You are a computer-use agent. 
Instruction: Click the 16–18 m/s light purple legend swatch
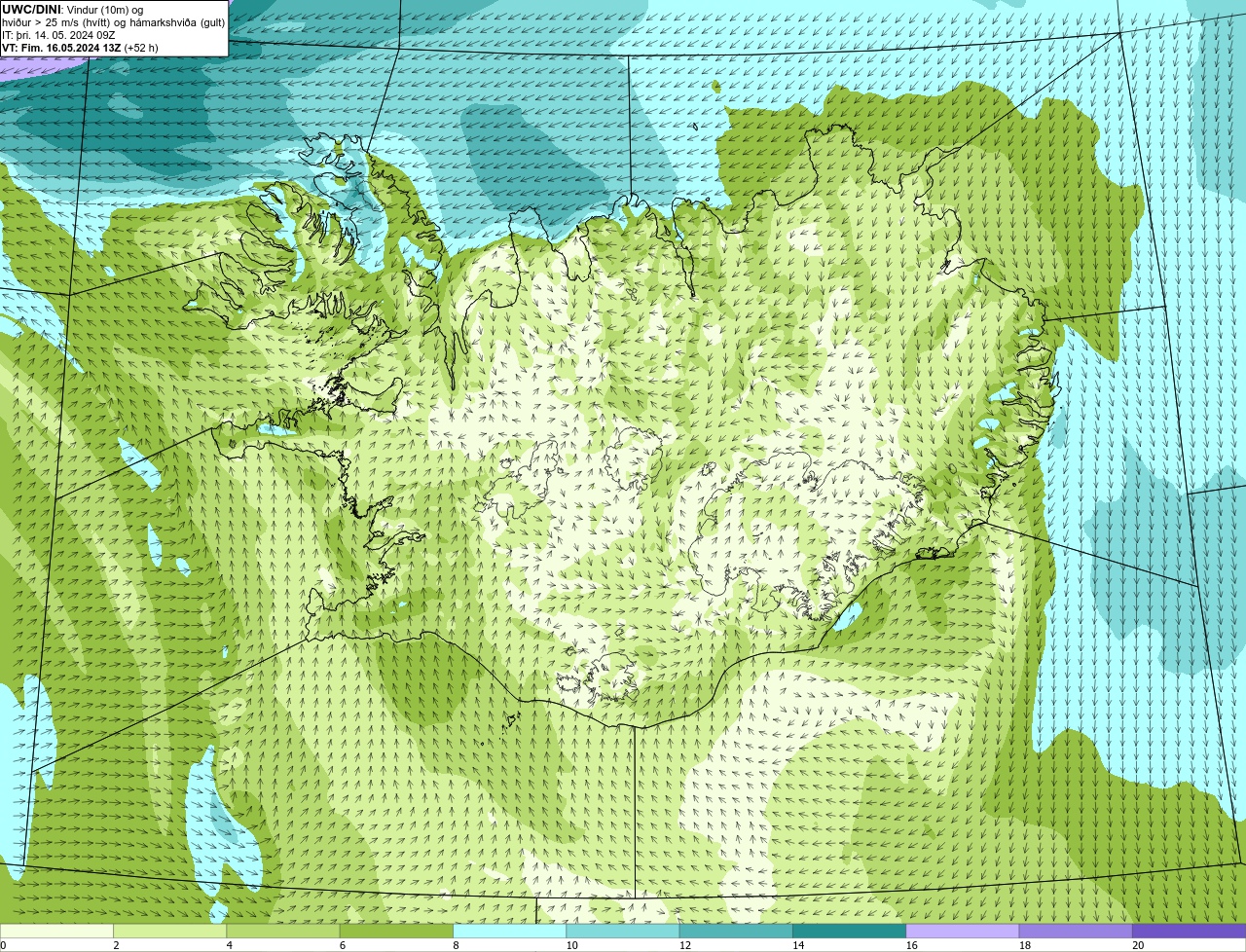click(x=963, y=931)
